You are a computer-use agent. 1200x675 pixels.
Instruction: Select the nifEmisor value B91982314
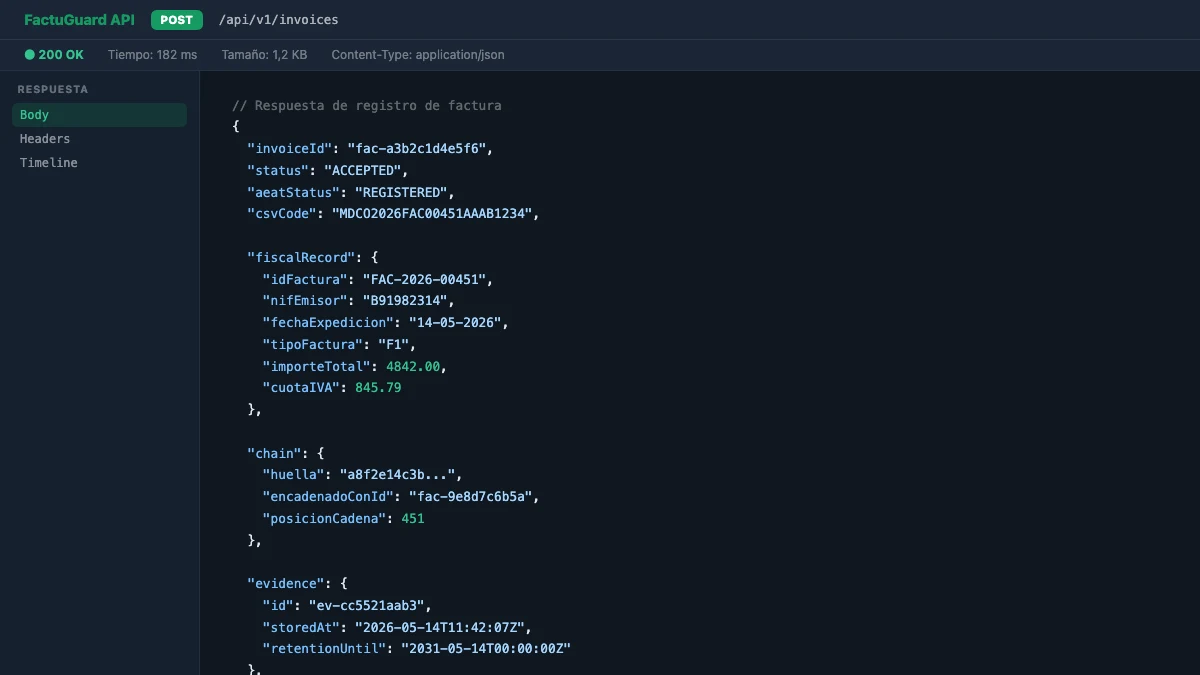(405, 301)
